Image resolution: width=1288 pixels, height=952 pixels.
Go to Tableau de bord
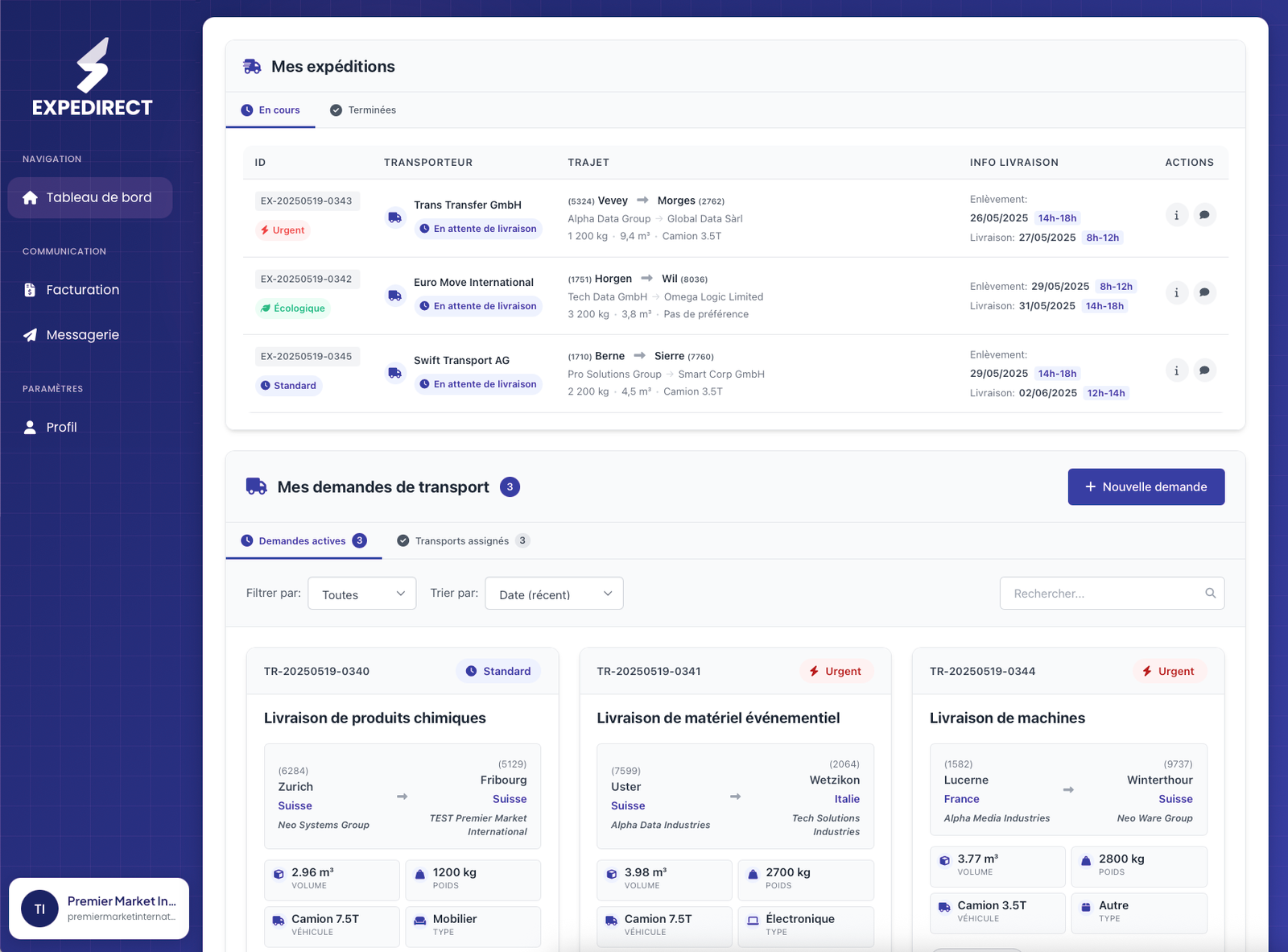click(x=90, y=198)
